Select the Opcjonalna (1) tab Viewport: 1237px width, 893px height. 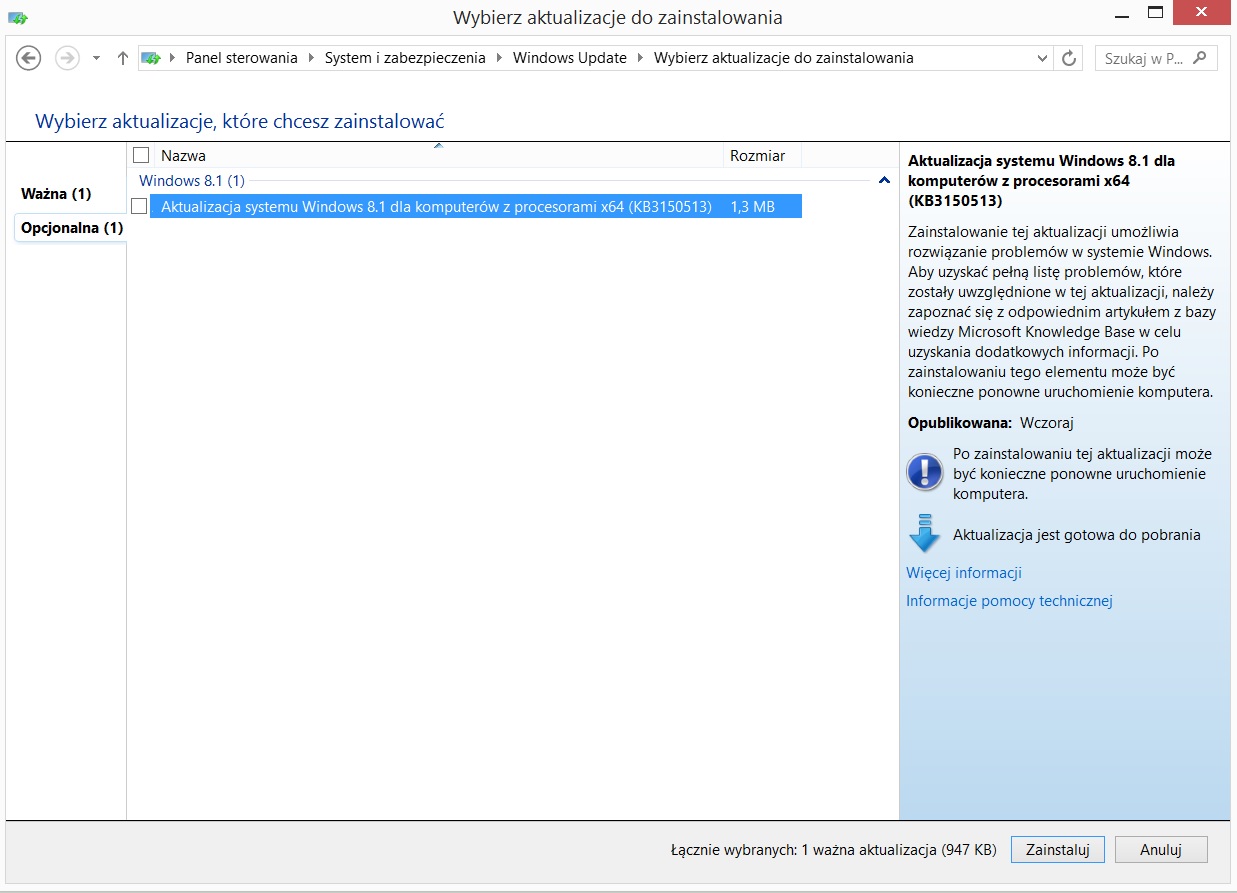pyautogui.click(x=72, y=227)
